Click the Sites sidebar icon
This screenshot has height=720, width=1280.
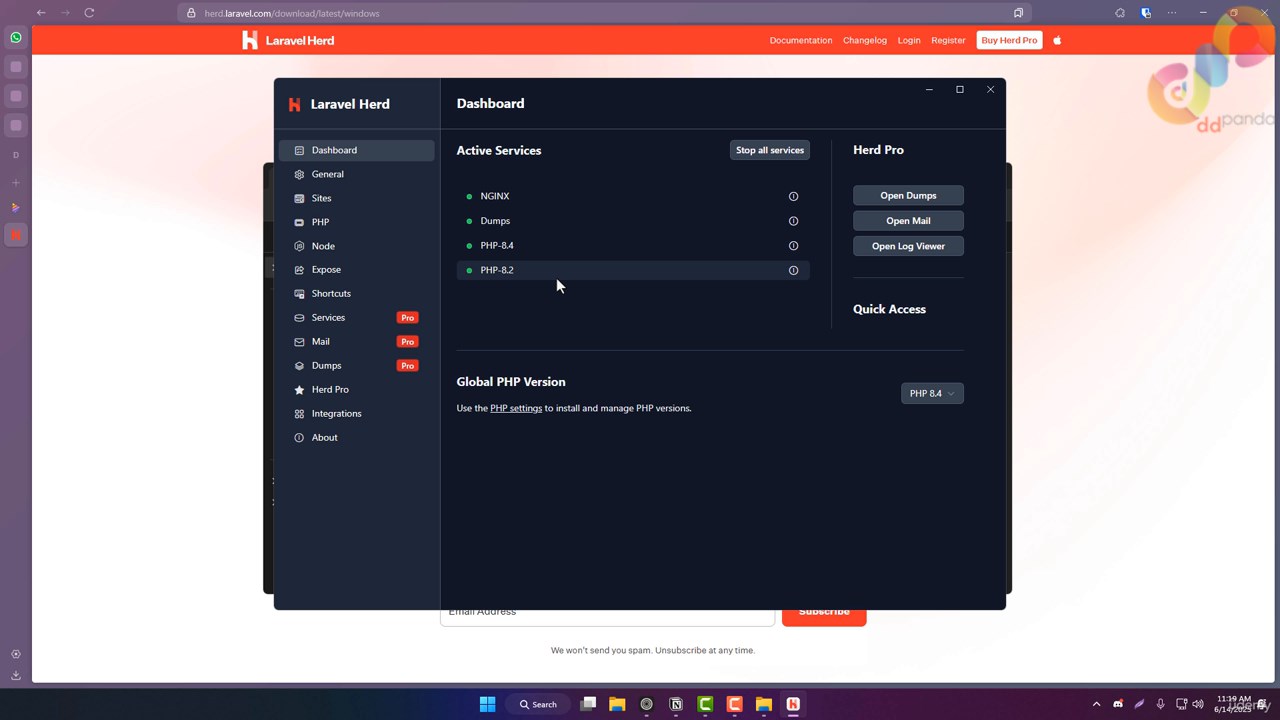point(299,198)
